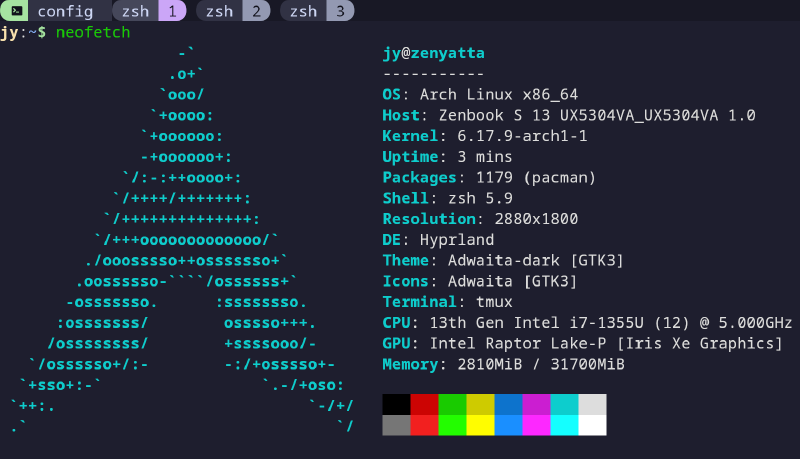Click the Uptime value 3 mins

485,157
